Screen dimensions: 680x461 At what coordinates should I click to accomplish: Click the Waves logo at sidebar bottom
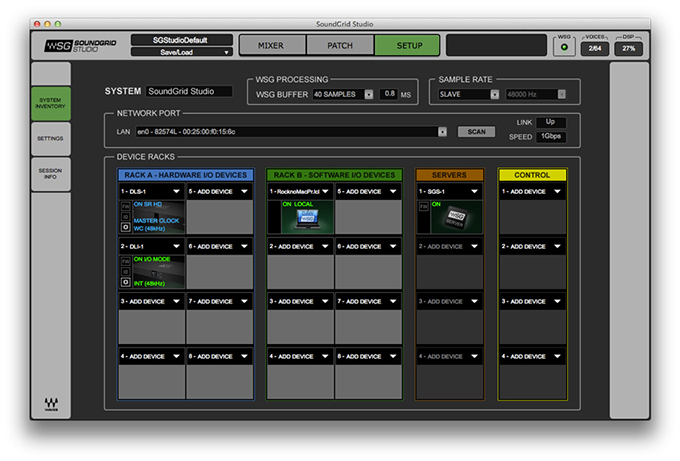51,404
